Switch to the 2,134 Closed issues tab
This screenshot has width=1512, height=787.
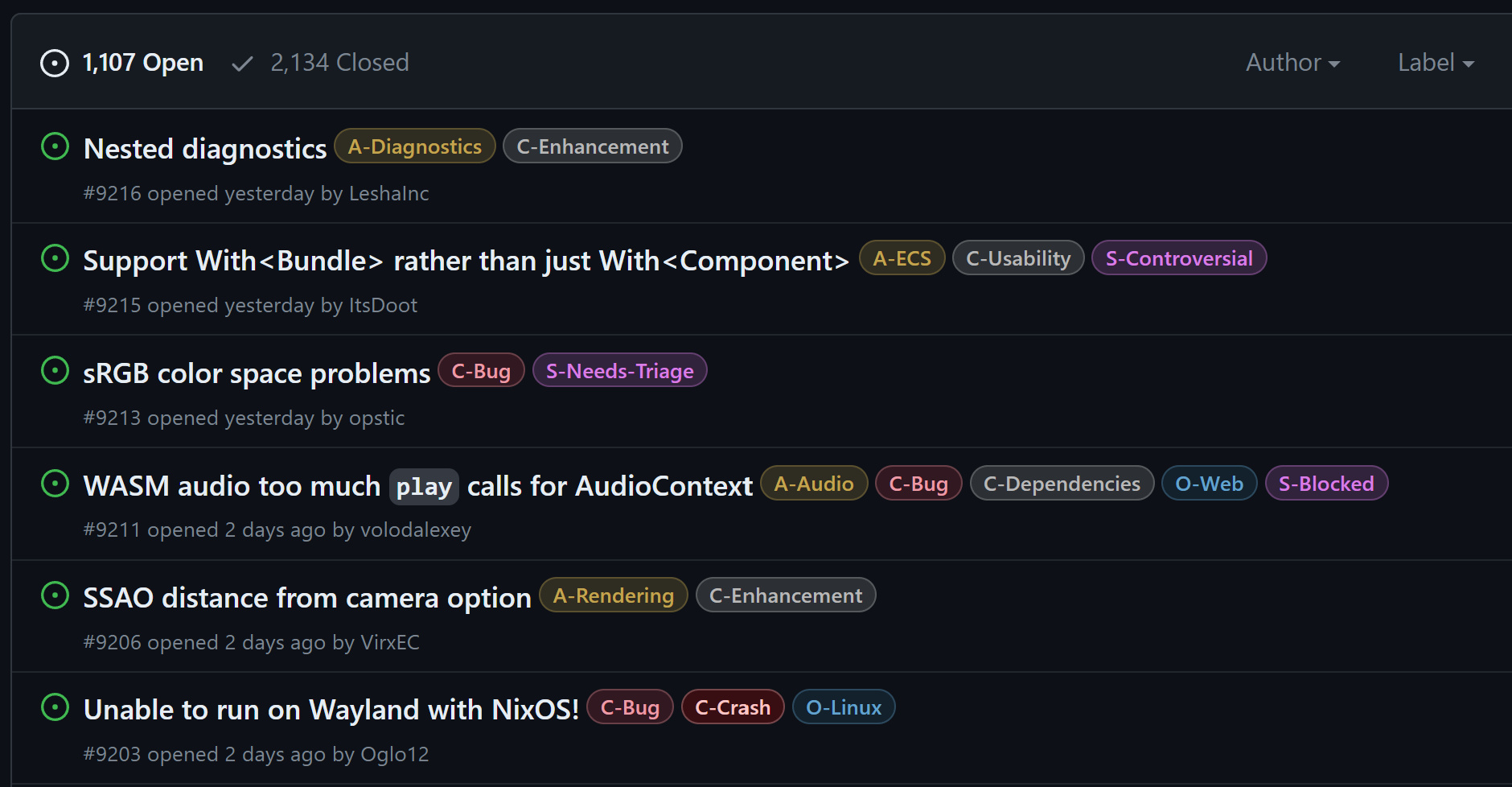click(339, 63)
